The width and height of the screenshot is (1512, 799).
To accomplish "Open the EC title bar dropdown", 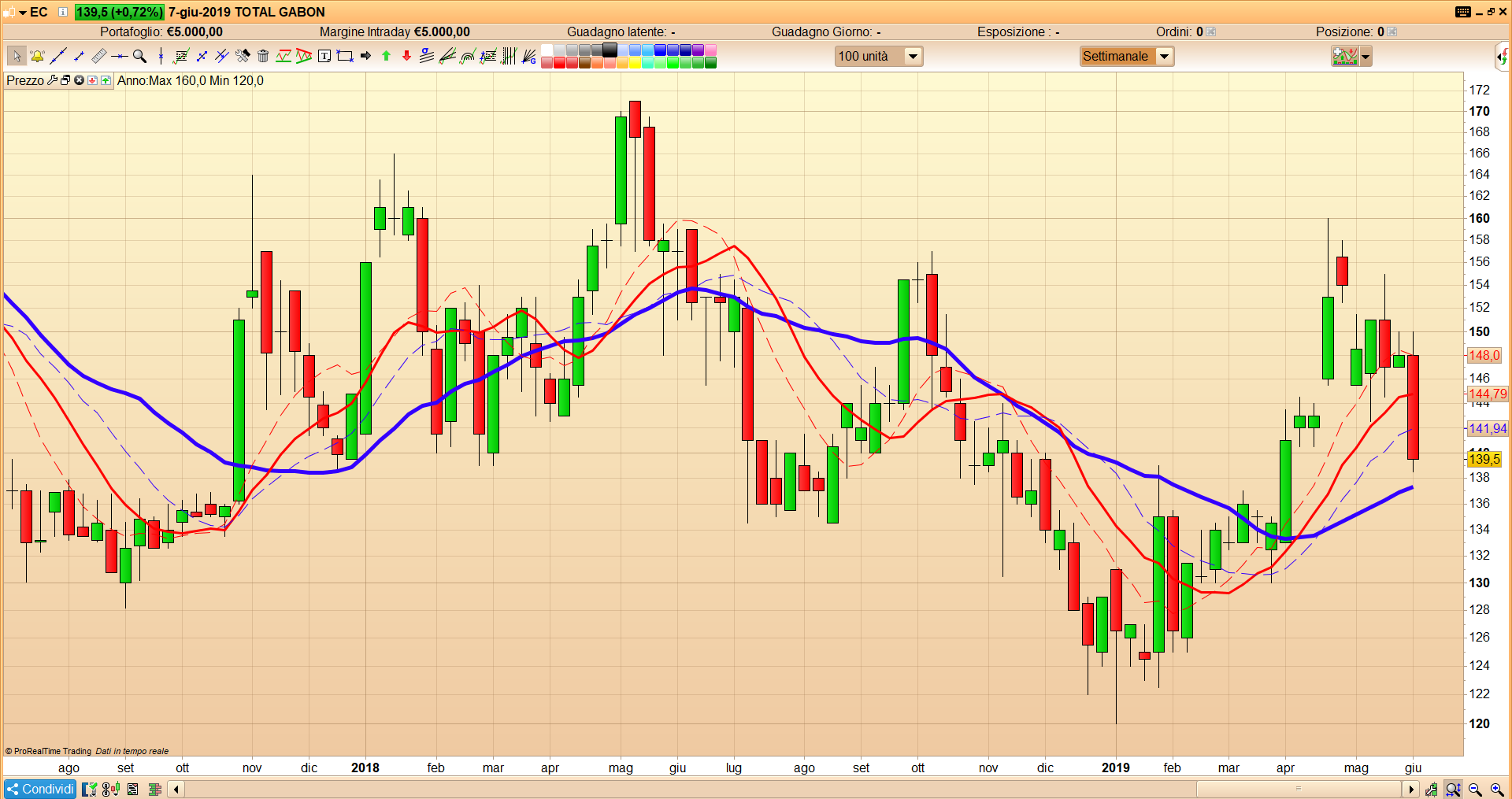I will tap(23, 12).
